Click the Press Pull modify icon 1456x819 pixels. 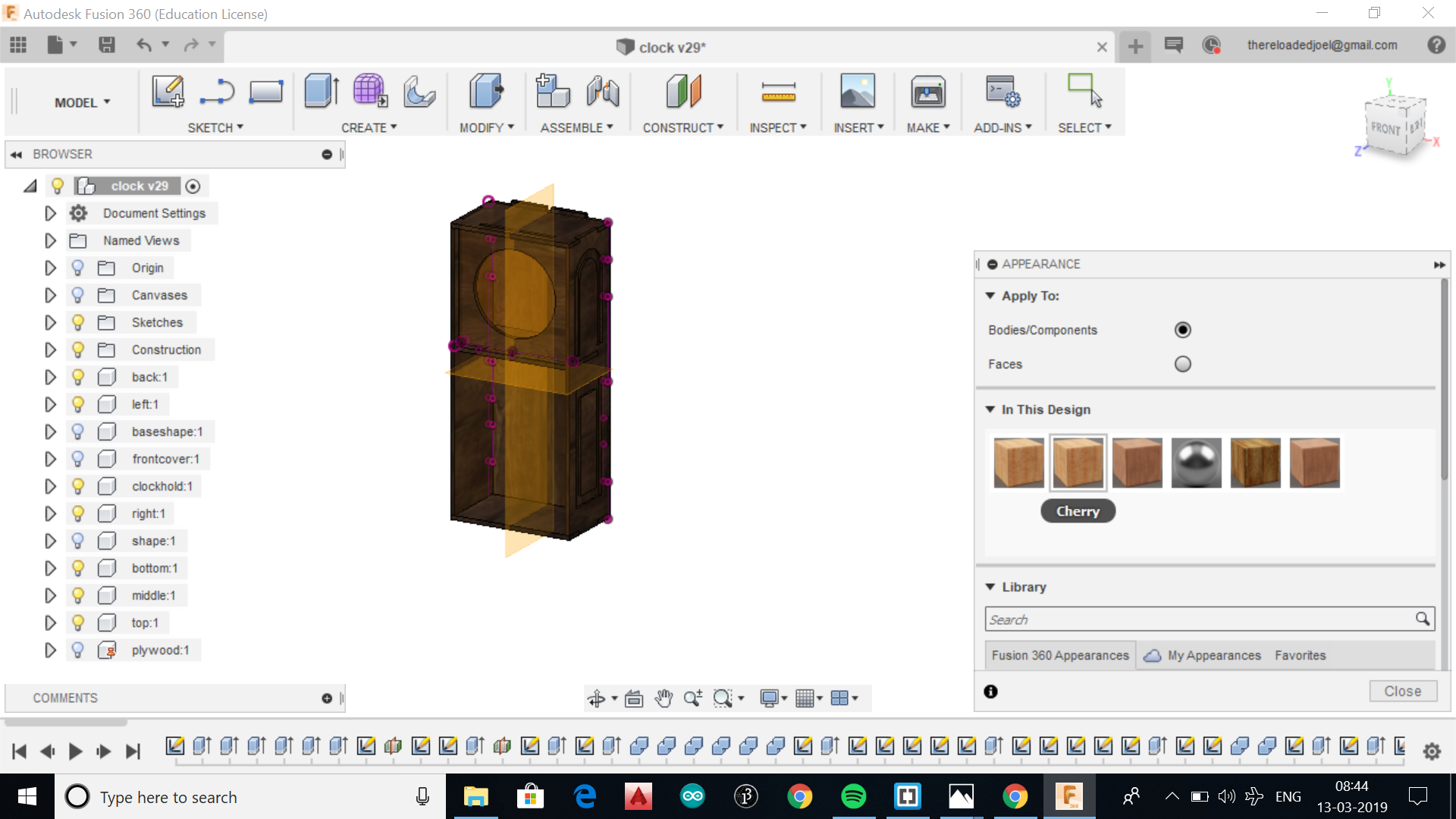click(485, 92)
